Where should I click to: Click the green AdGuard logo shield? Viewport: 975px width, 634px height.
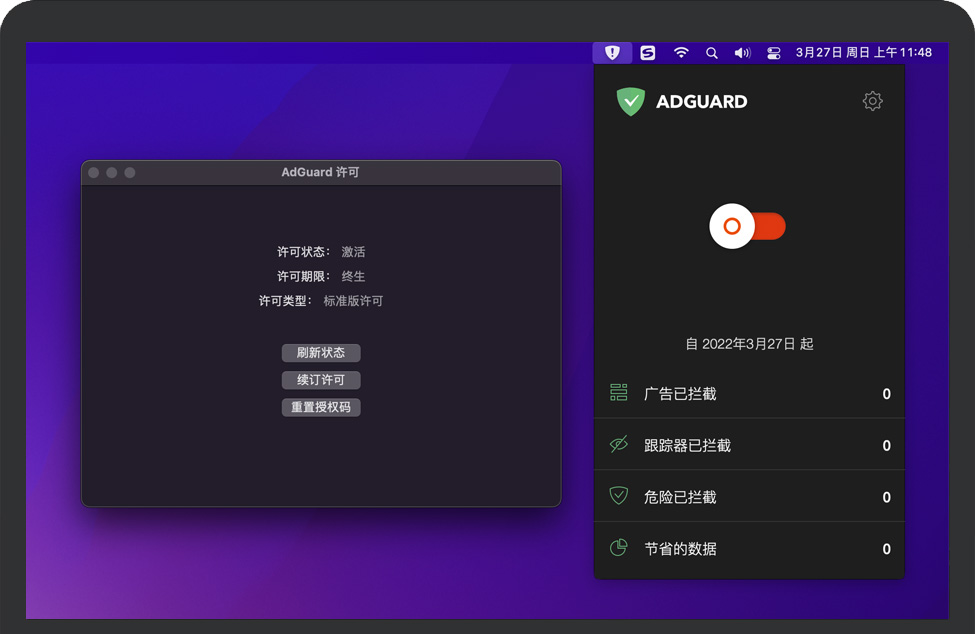pyautogui.click(x=630, y=101)
